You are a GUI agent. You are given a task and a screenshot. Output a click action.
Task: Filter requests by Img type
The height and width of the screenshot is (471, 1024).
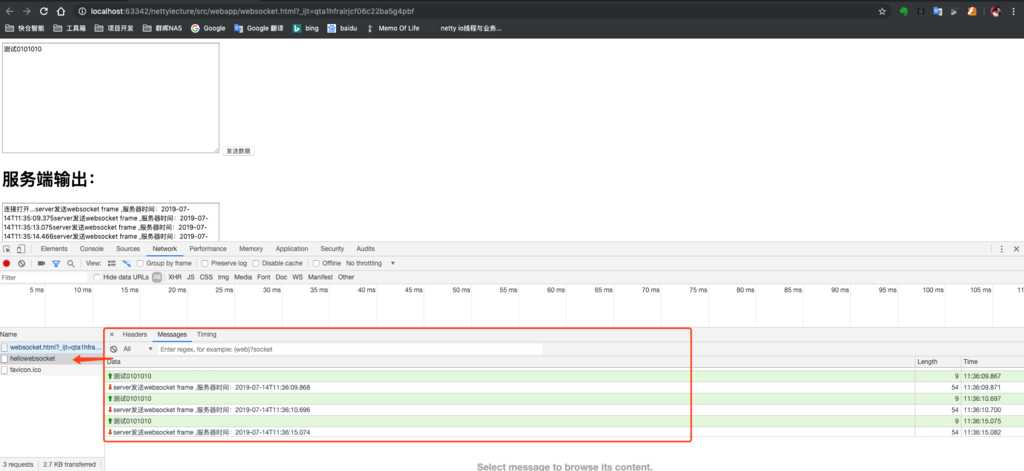point(223,277)
